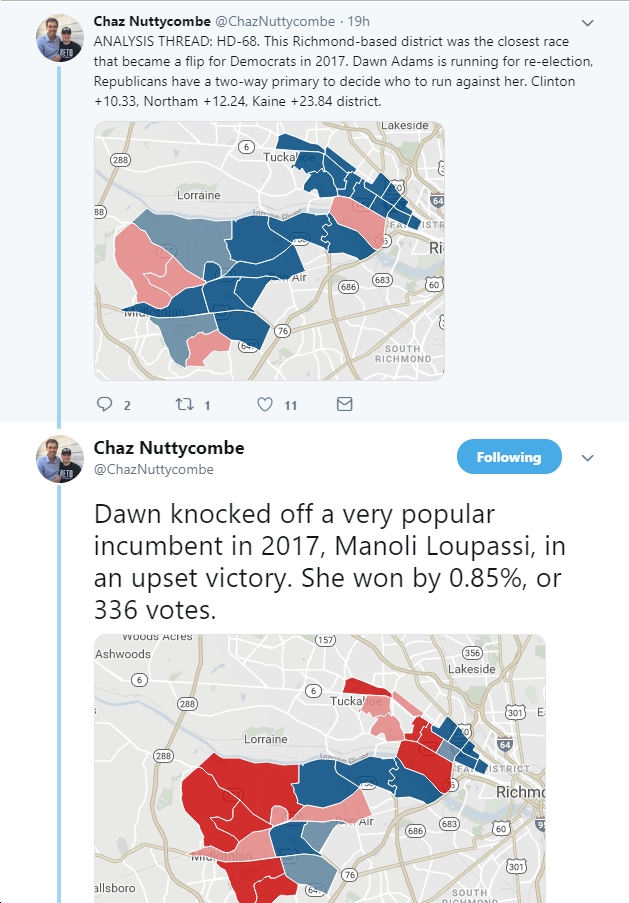Click the like count 11
This screenshot has height=903, width=629.
291,405
